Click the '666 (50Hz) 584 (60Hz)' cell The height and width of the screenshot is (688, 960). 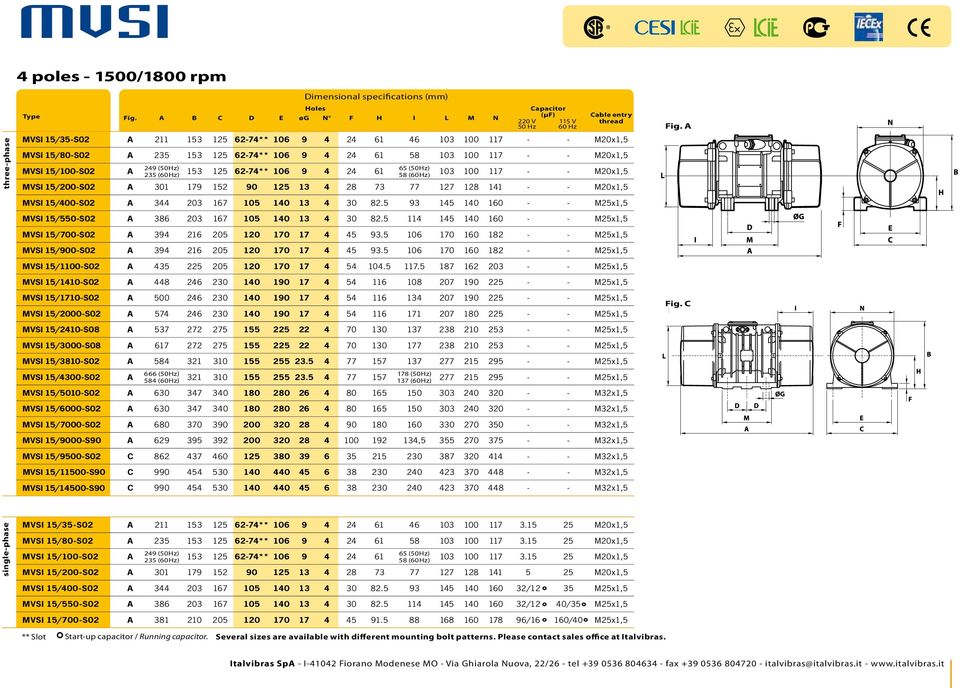[162, 377]
